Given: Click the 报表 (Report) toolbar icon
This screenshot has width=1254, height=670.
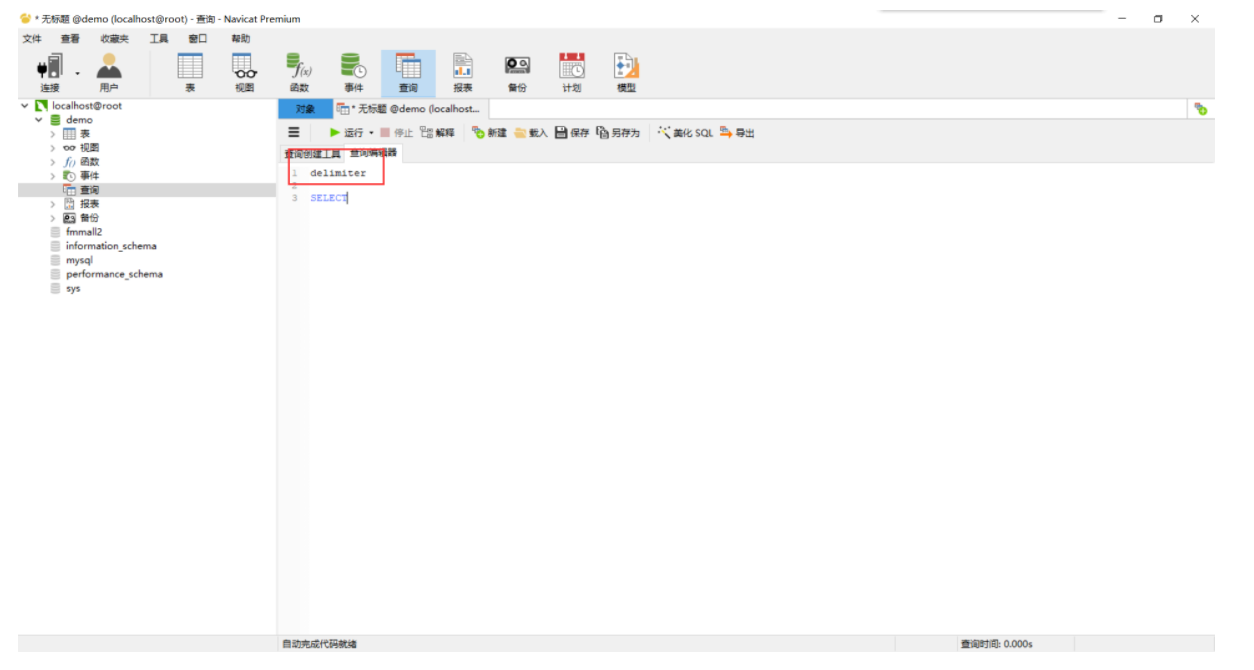Looking at the screenshot, I should 462,70.
